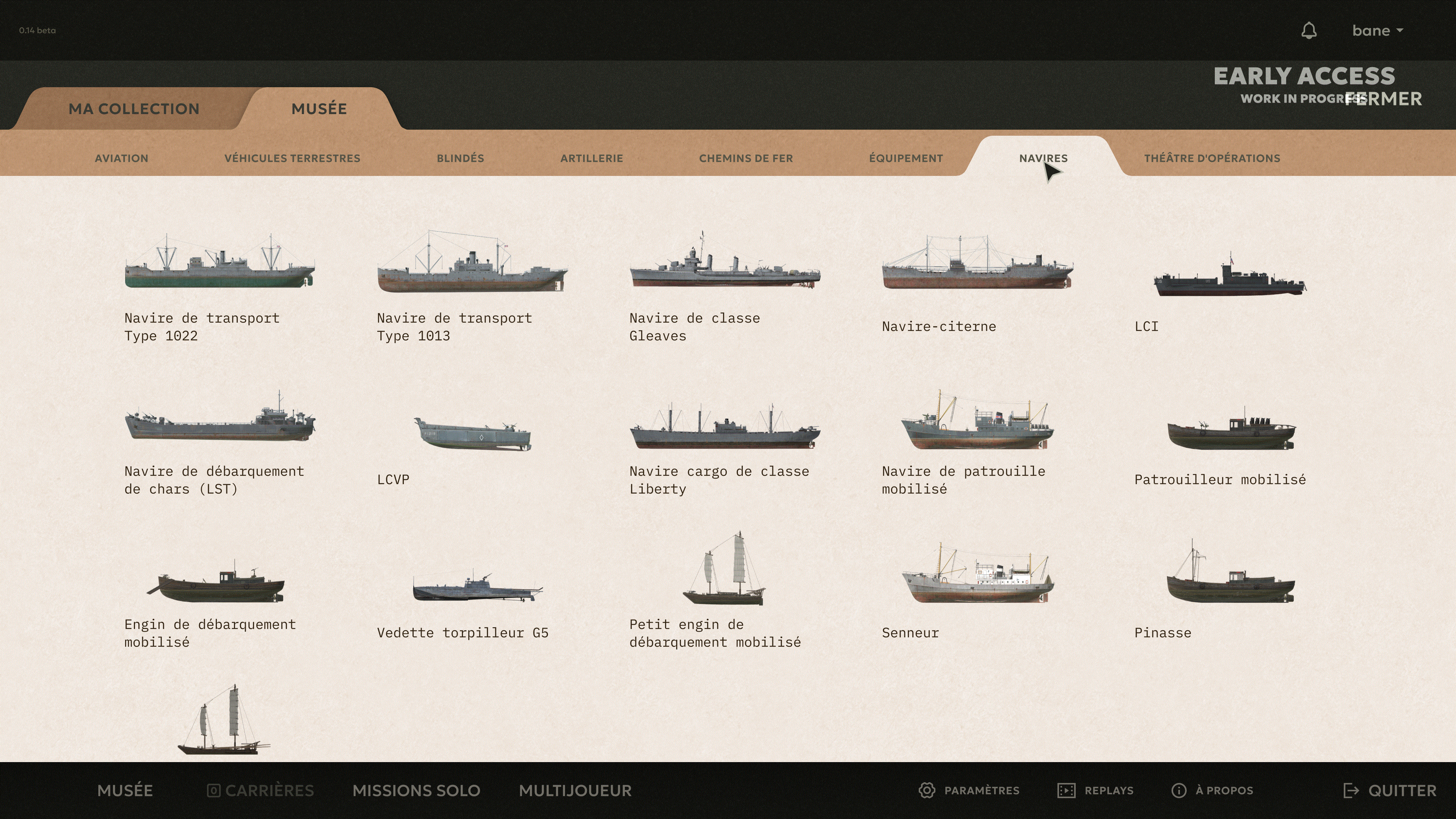Image resolution: width=1456 pixels, height=819 pixels.
Task: Select the Navires category tab
Action: pos(1043,158)
